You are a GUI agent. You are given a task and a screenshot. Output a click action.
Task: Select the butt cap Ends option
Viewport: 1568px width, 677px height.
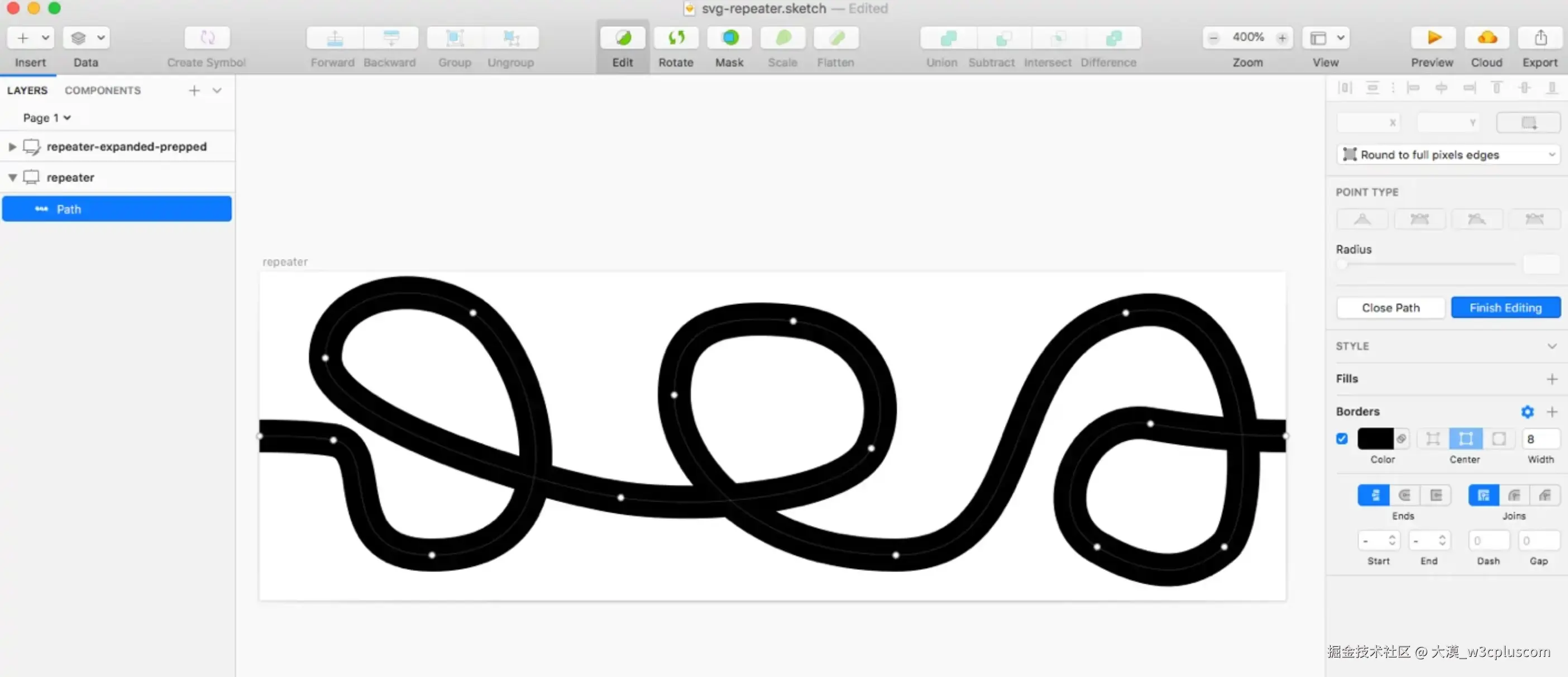tap(1373, 495)
